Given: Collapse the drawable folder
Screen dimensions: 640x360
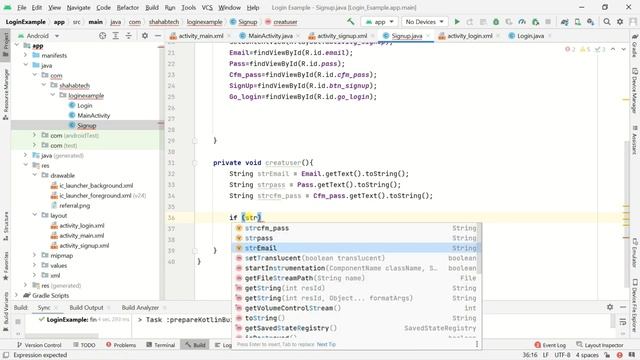Looking at the screenshot, I should pyautogui.click(x=34, y=175).
